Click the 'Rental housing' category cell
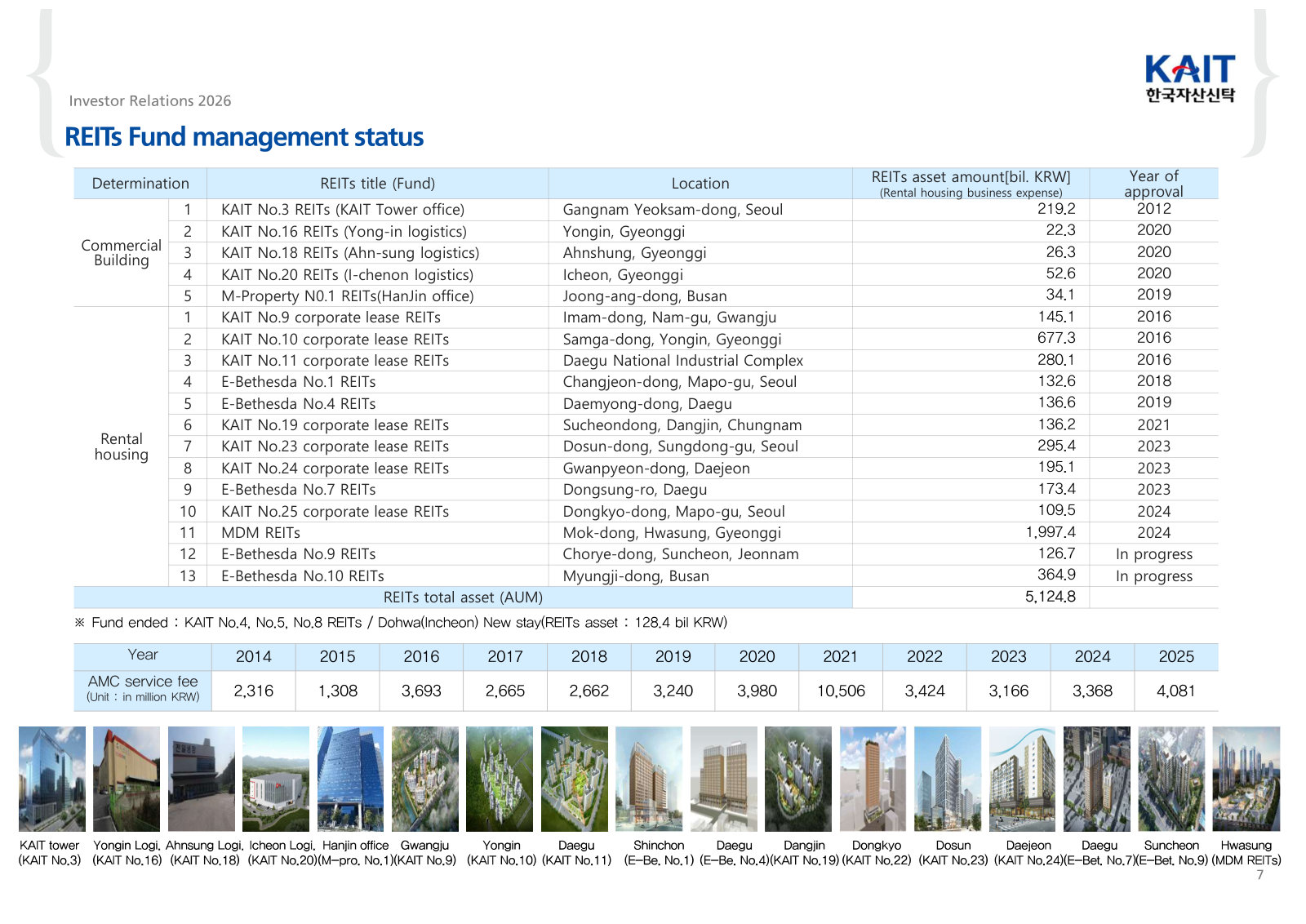Viewport: 1306px width, 924px height. tap(122, 446)
